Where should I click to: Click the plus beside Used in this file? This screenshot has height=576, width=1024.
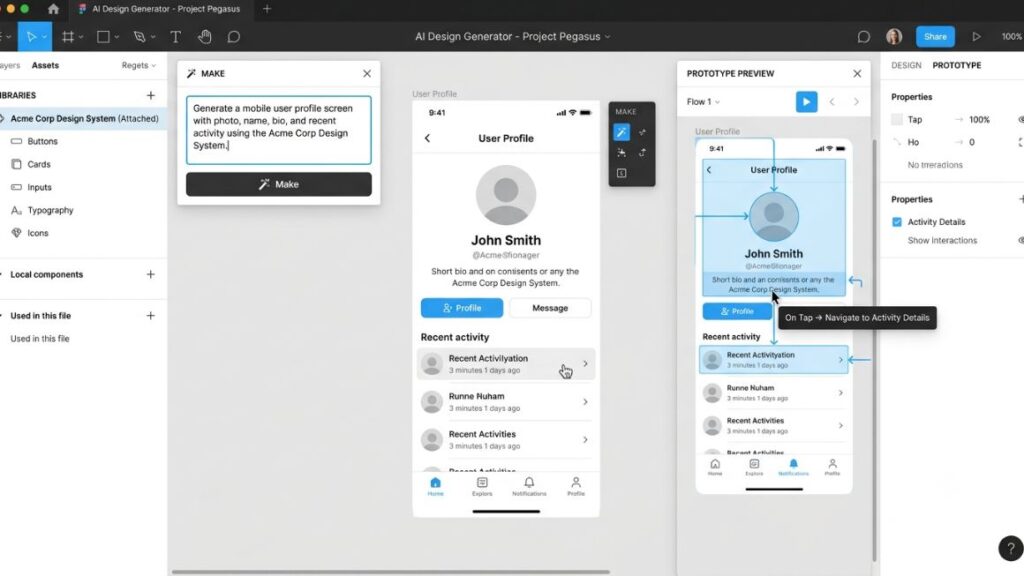coord(151,315)
